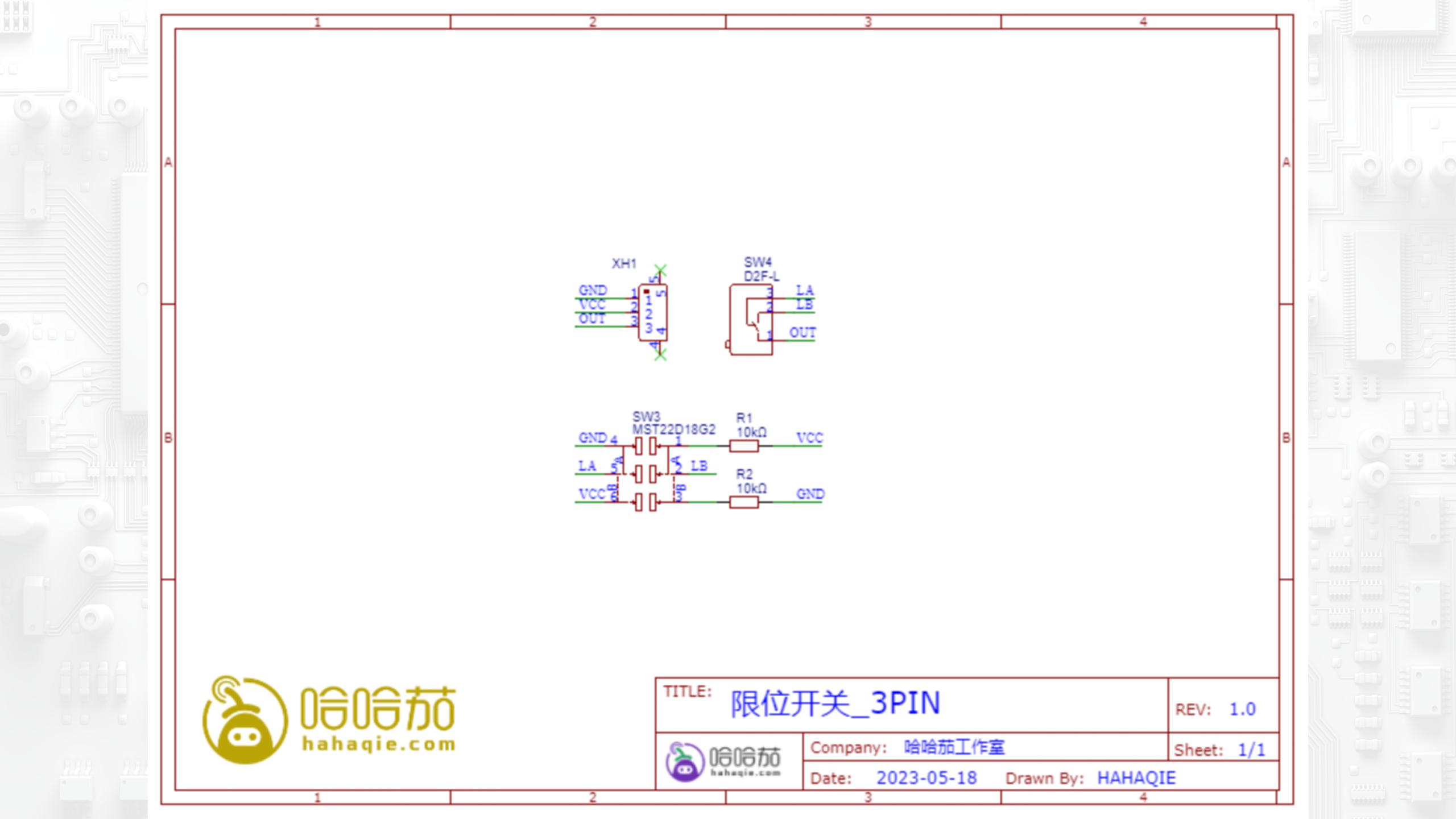Click the gold hahaqie.com text
This screenshot has width=1456, height=819.
tap(379, 744)
